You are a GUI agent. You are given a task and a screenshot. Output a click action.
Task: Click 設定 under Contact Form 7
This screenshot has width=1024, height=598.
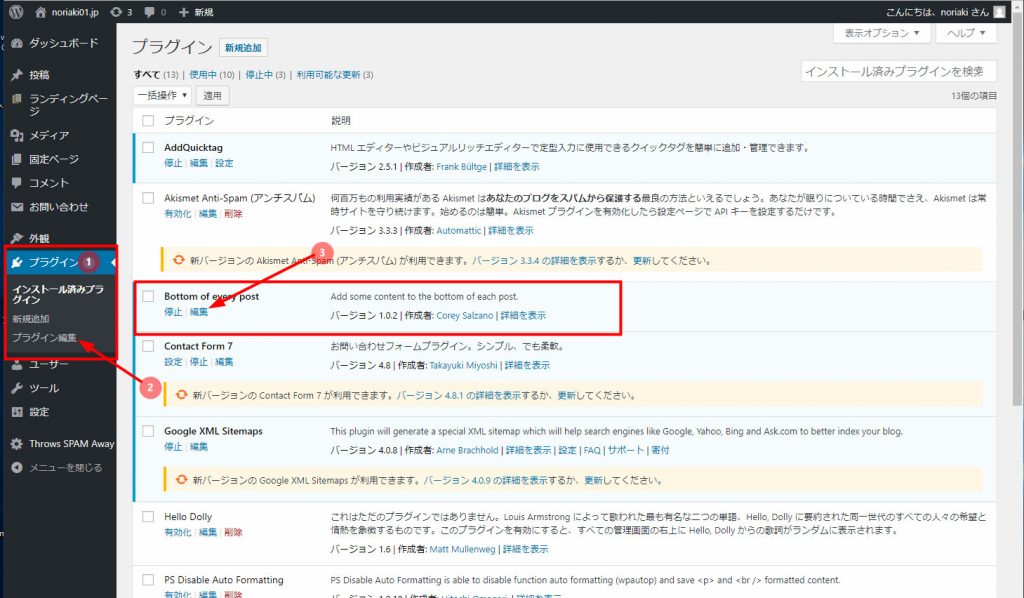[x=173, y=362]
